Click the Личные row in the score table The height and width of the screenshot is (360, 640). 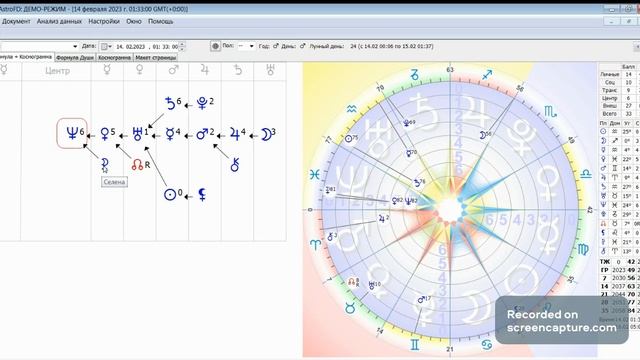coord(618,74)
